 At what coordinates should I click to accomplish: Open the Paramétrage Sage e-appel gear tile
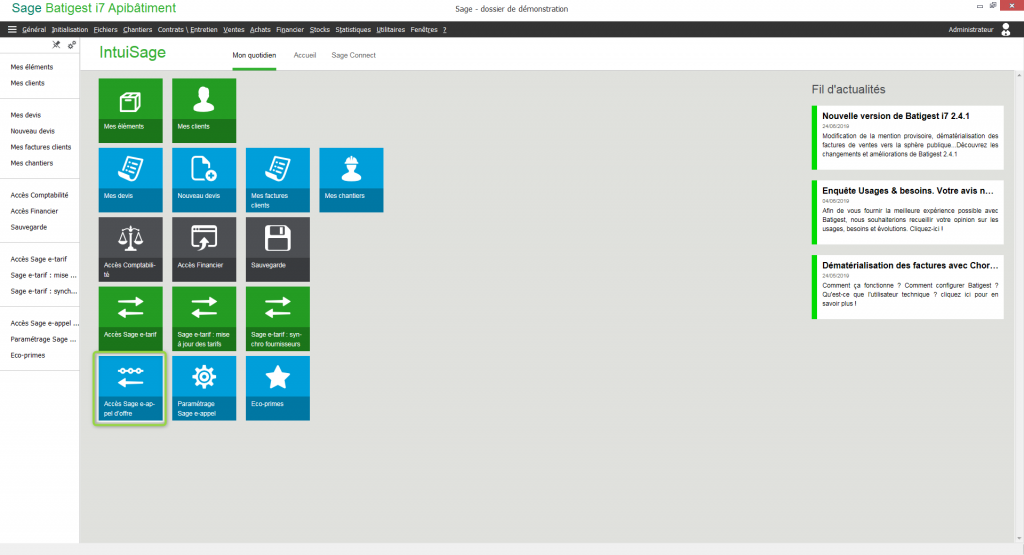[x=203, y=387]
